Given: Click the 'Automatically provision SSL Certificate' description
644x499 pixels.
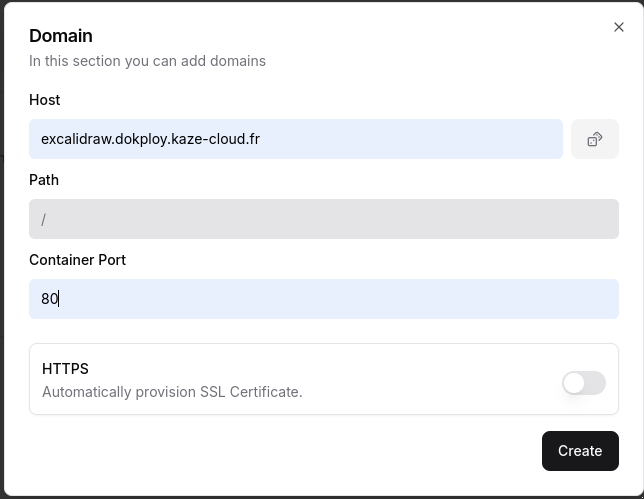Looking at the screenshot, I should click(x=172, y=392).
